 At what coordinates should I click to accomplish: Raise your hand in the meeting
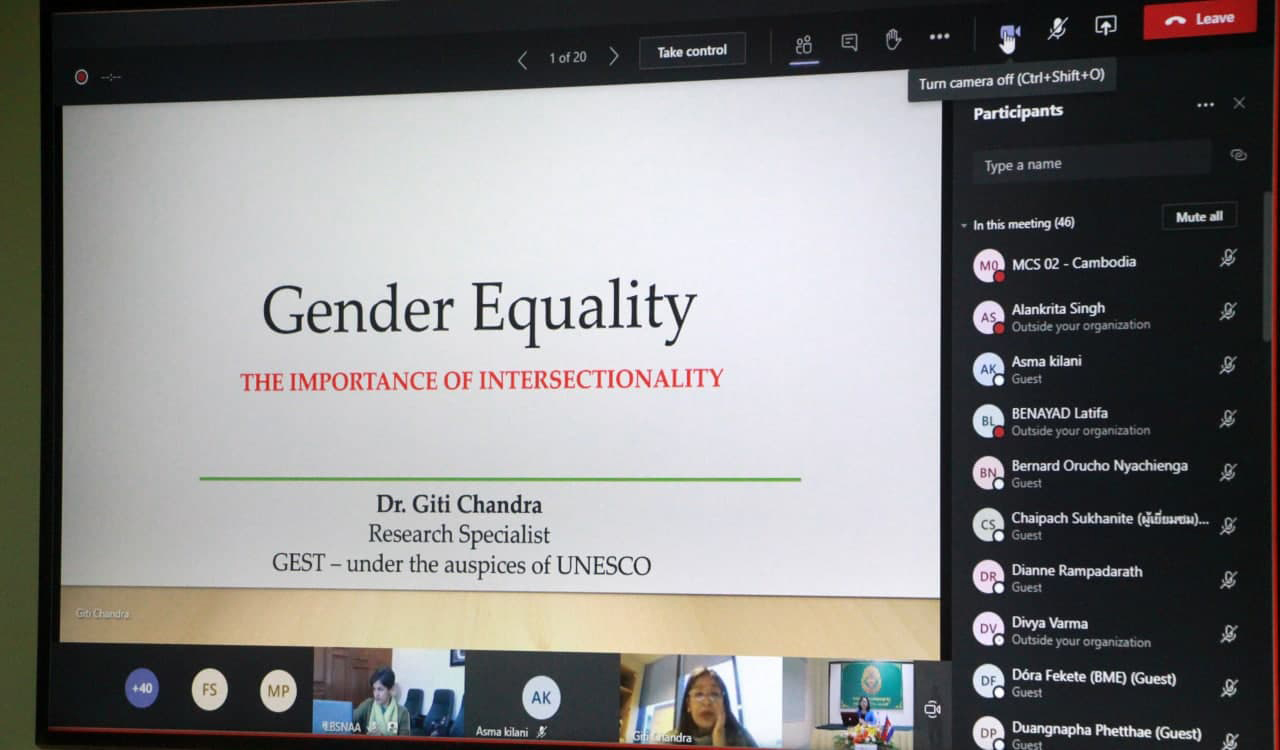(x=893, y=40)
